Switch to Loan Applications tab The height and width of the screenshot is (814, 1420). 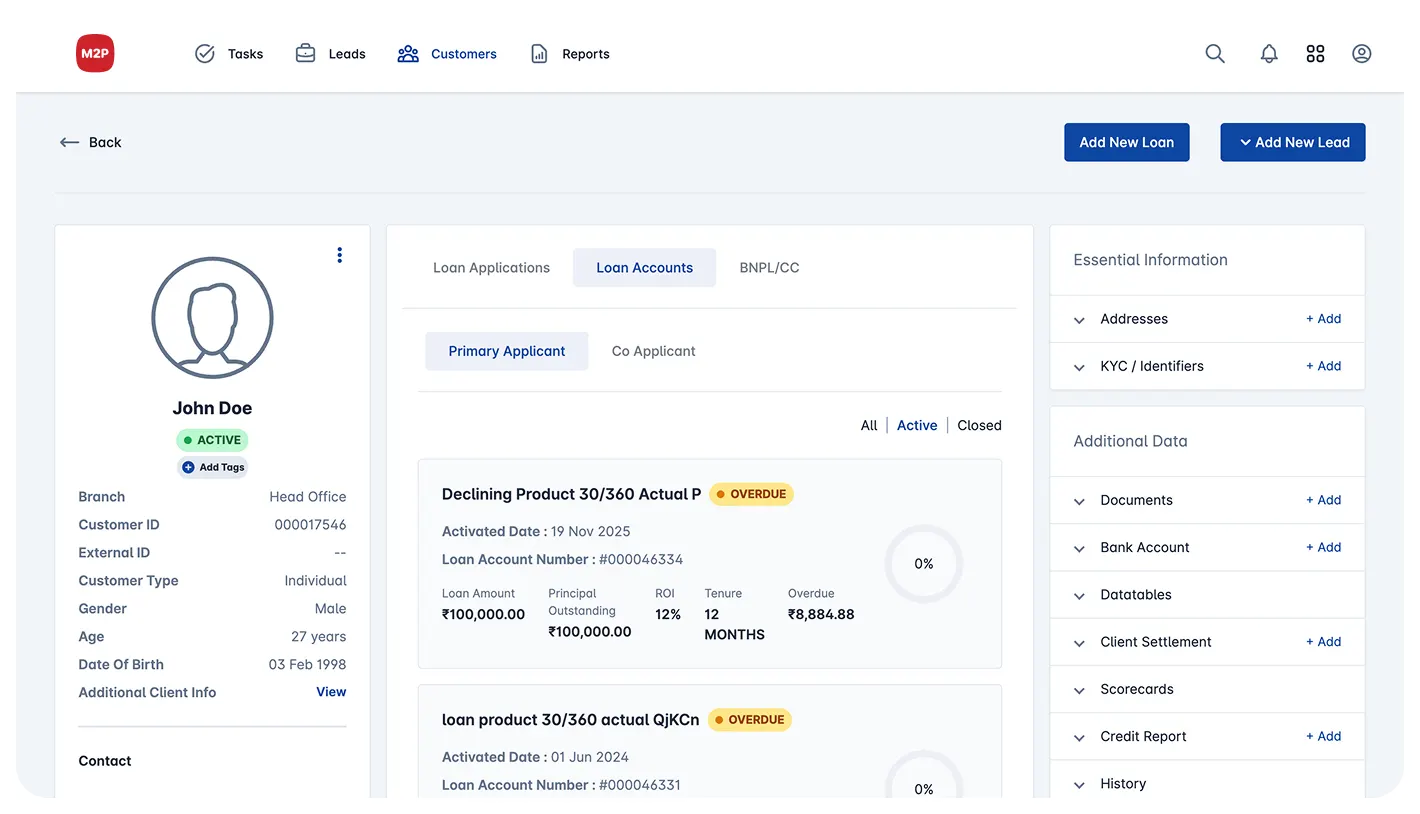pyautogui.click(x=491, y=268)
